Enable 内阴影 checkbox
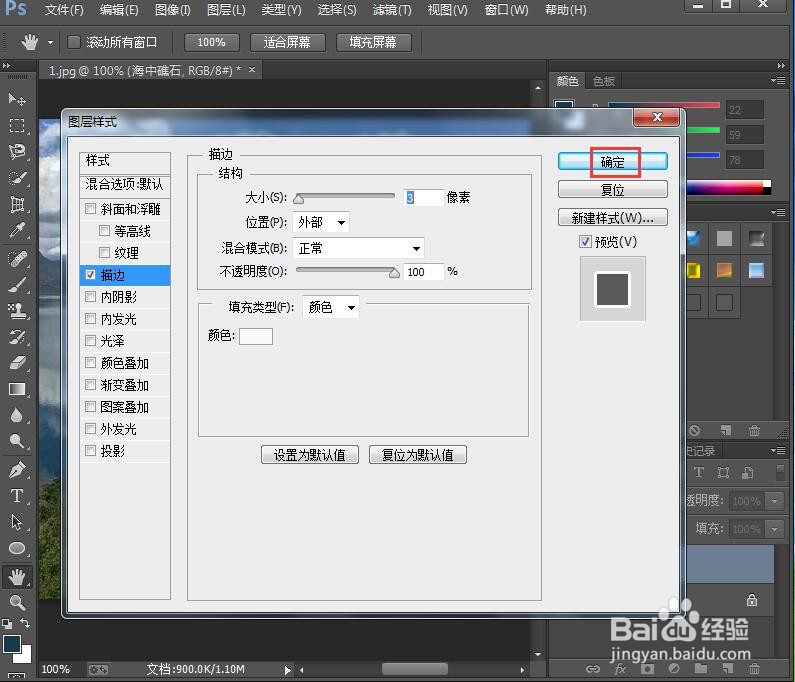The image size is (795, 682). click(91, 297)
